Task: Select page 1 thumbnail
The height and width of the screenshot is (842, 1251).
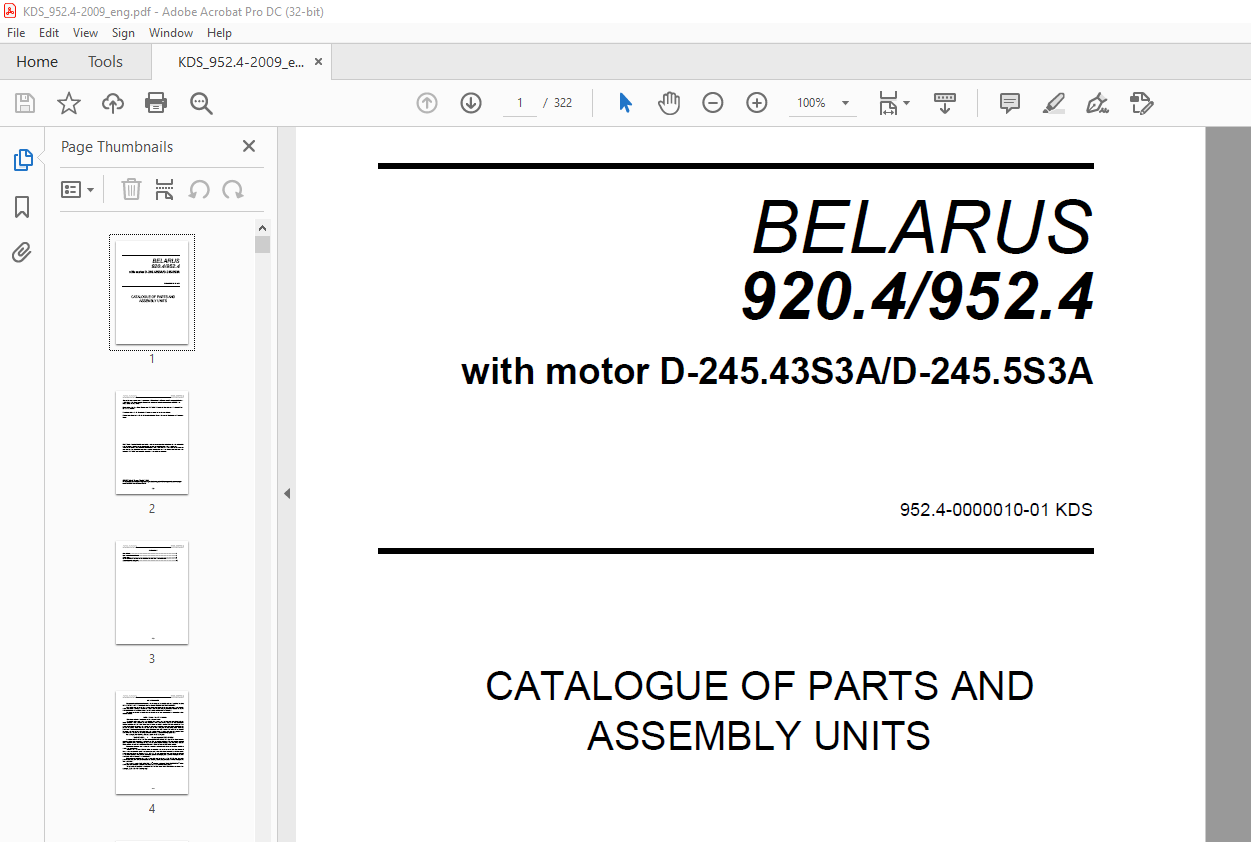Action: 152,293
